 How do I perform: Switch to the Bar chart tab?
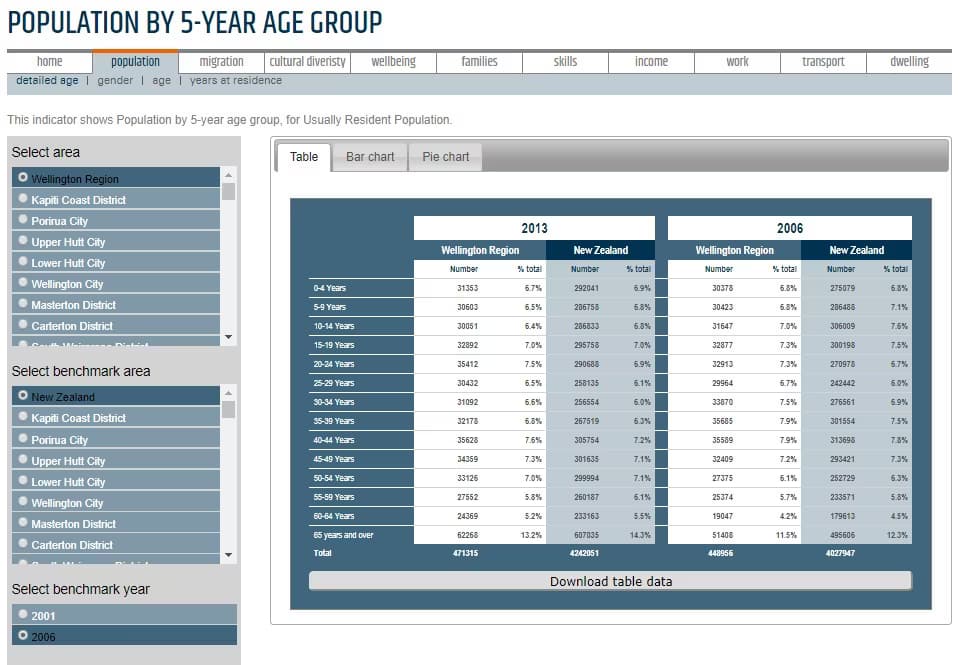click(x=370, y=157)
